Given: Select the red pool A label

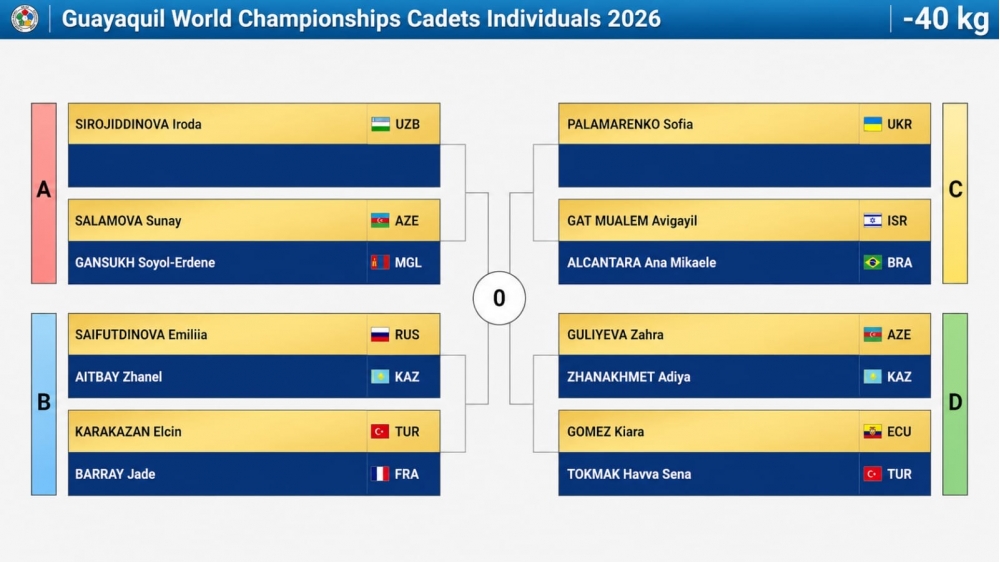Looking at the screenshot, I should 44,193.
